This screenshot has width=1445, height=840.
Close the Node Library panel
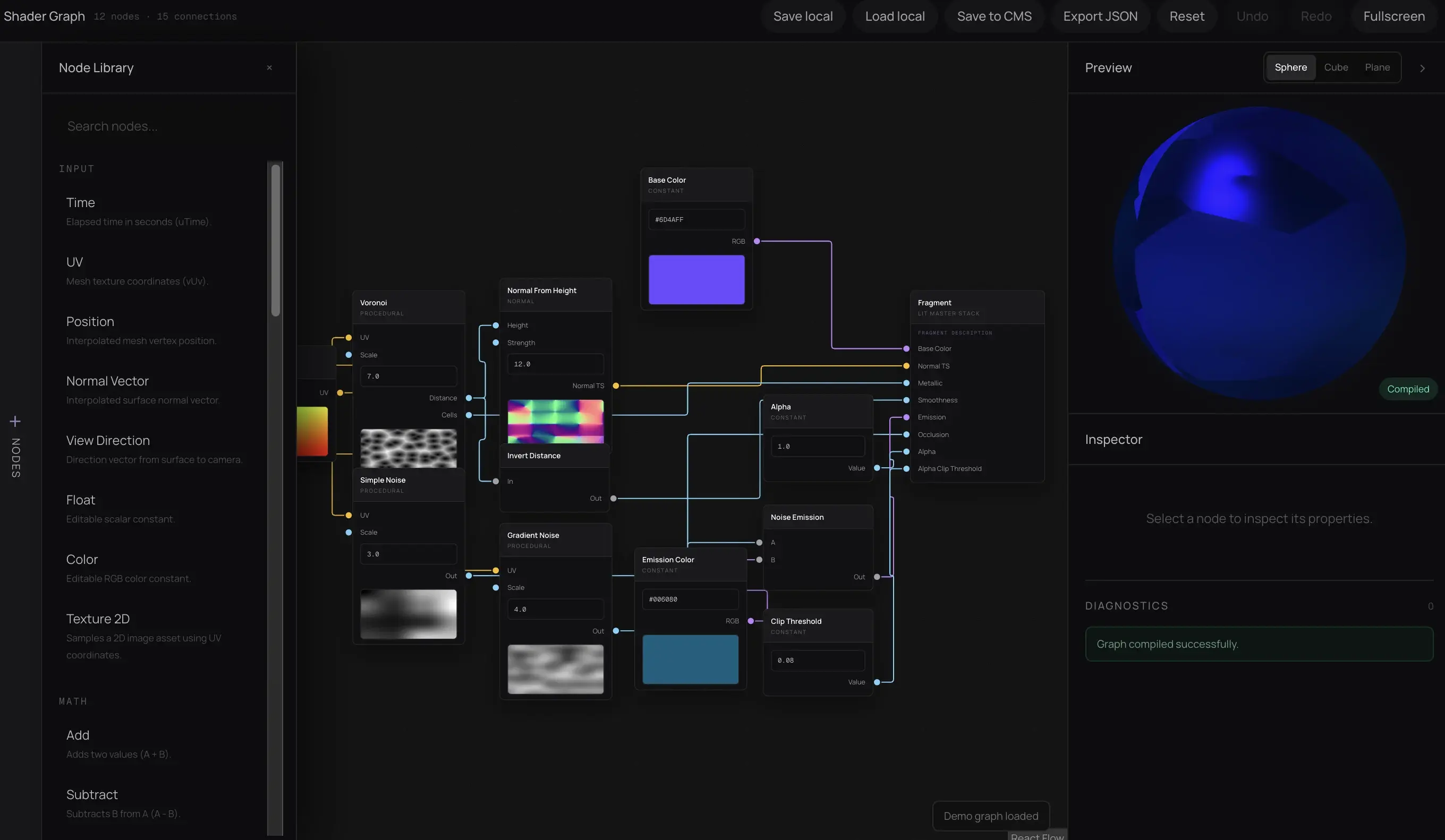coord(269,67)
